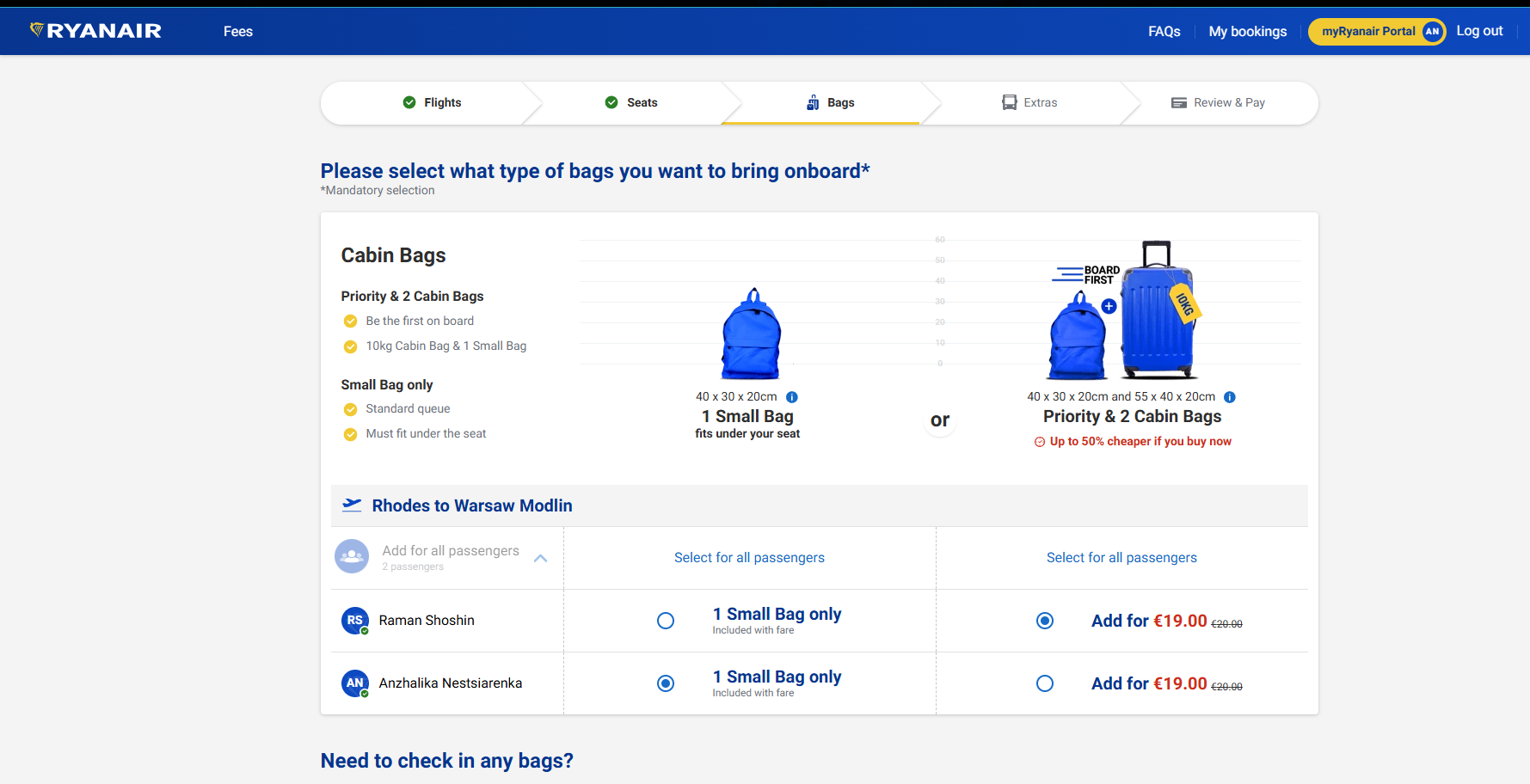
Task: Show info for 40 x 30 x 20cm small bag
Action: click(792, 397)
